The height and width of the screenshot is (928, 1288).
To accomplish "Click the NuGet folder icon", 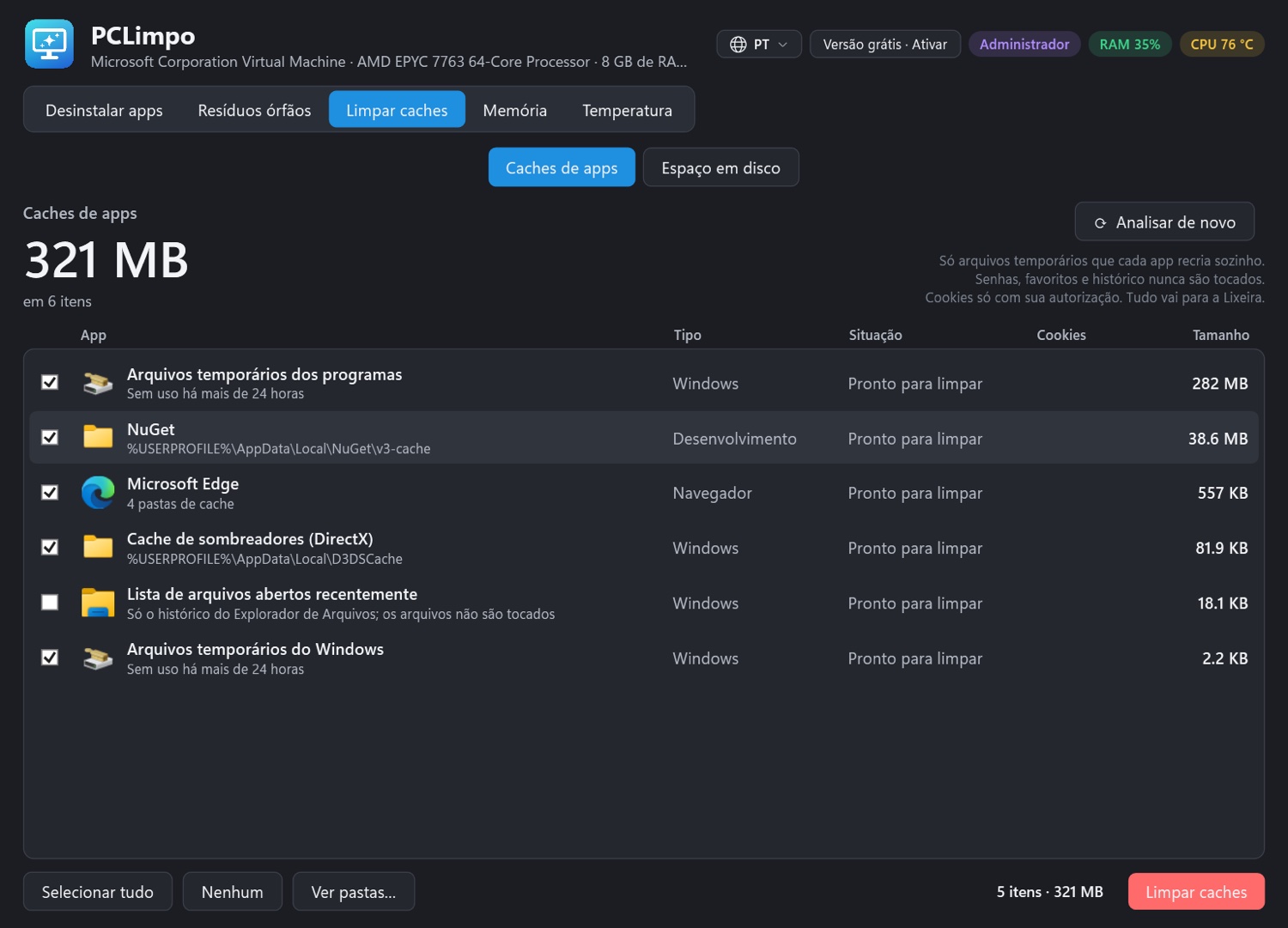I will click(x=98, y=437).
